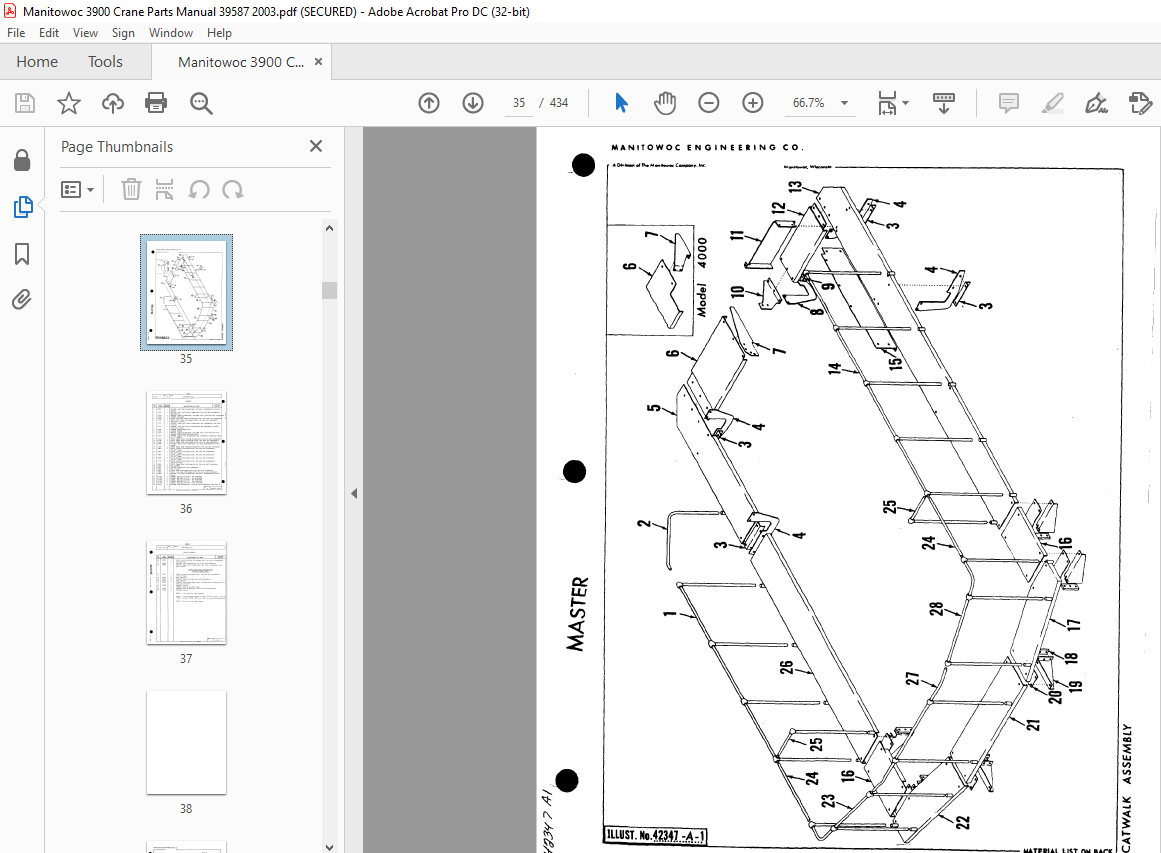Open the Window menu
The width and height of the screenshot is (1161, 853).
tap(170, 33)
